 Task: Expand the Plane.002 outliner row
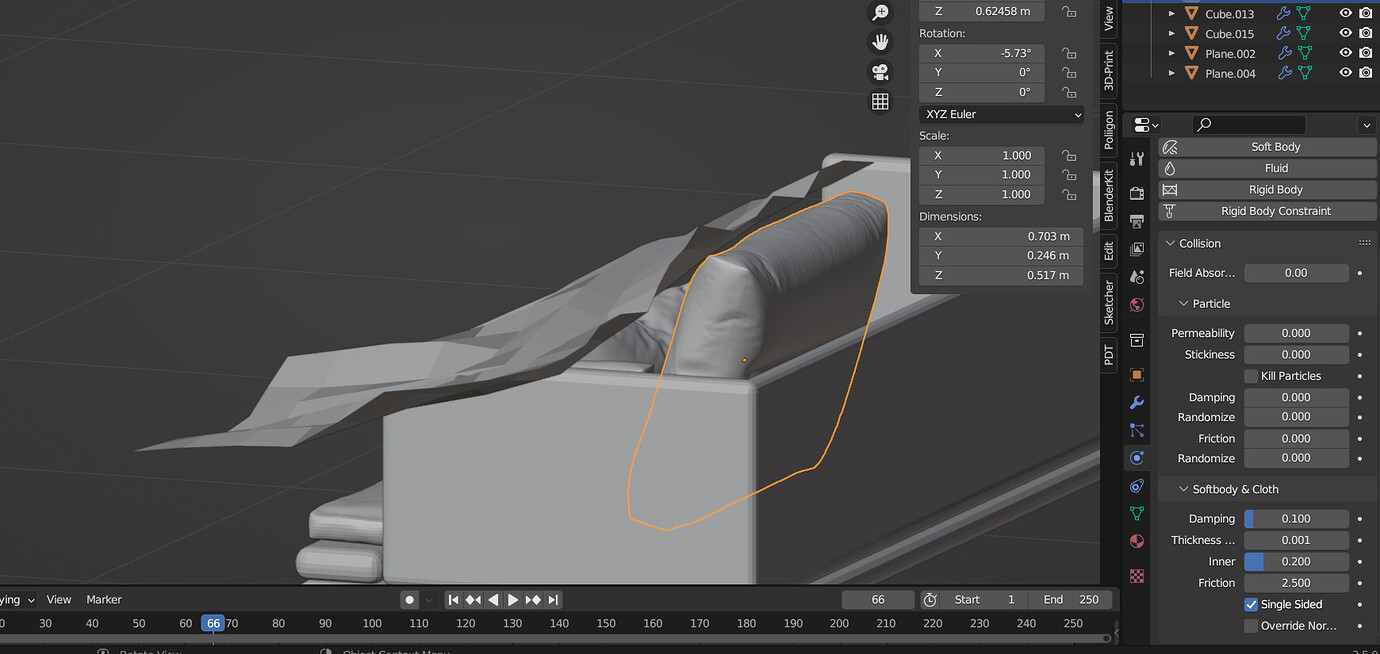[1172, 53]
